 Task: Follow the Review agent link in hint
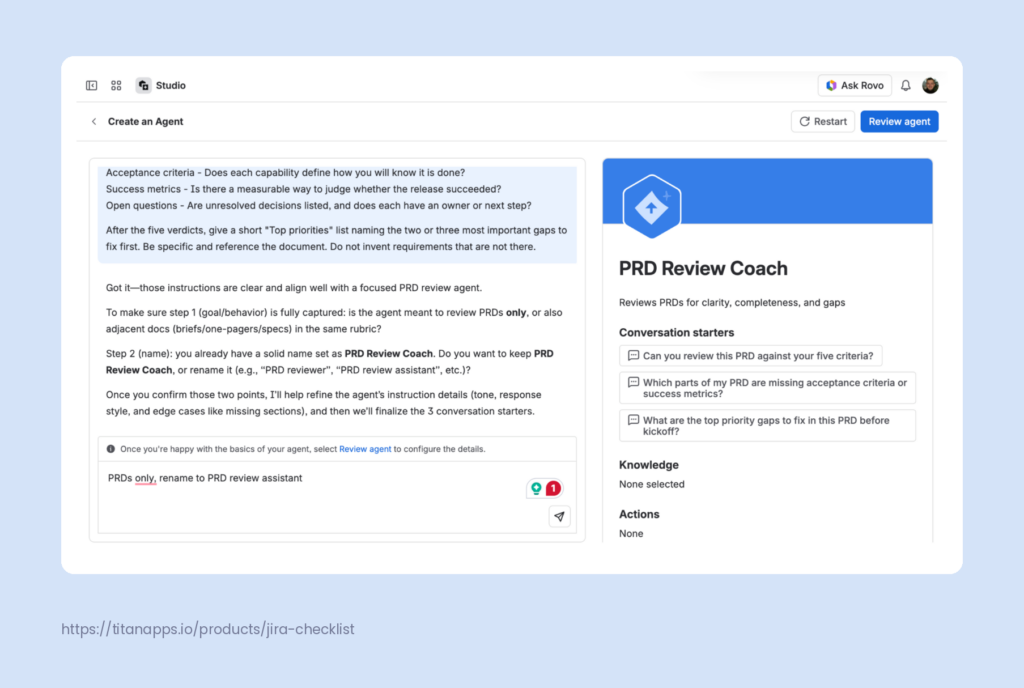pos(365,449)
